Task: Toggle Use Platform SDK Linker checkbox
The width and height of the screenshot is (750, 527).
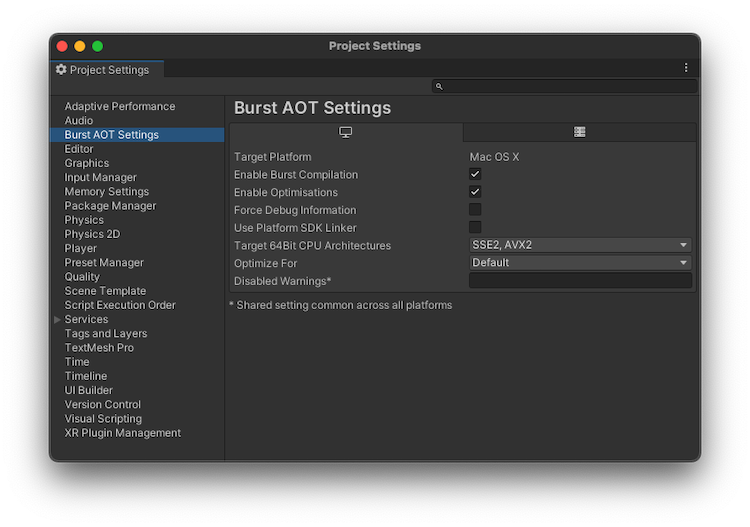Action: (x=475, y=228)
